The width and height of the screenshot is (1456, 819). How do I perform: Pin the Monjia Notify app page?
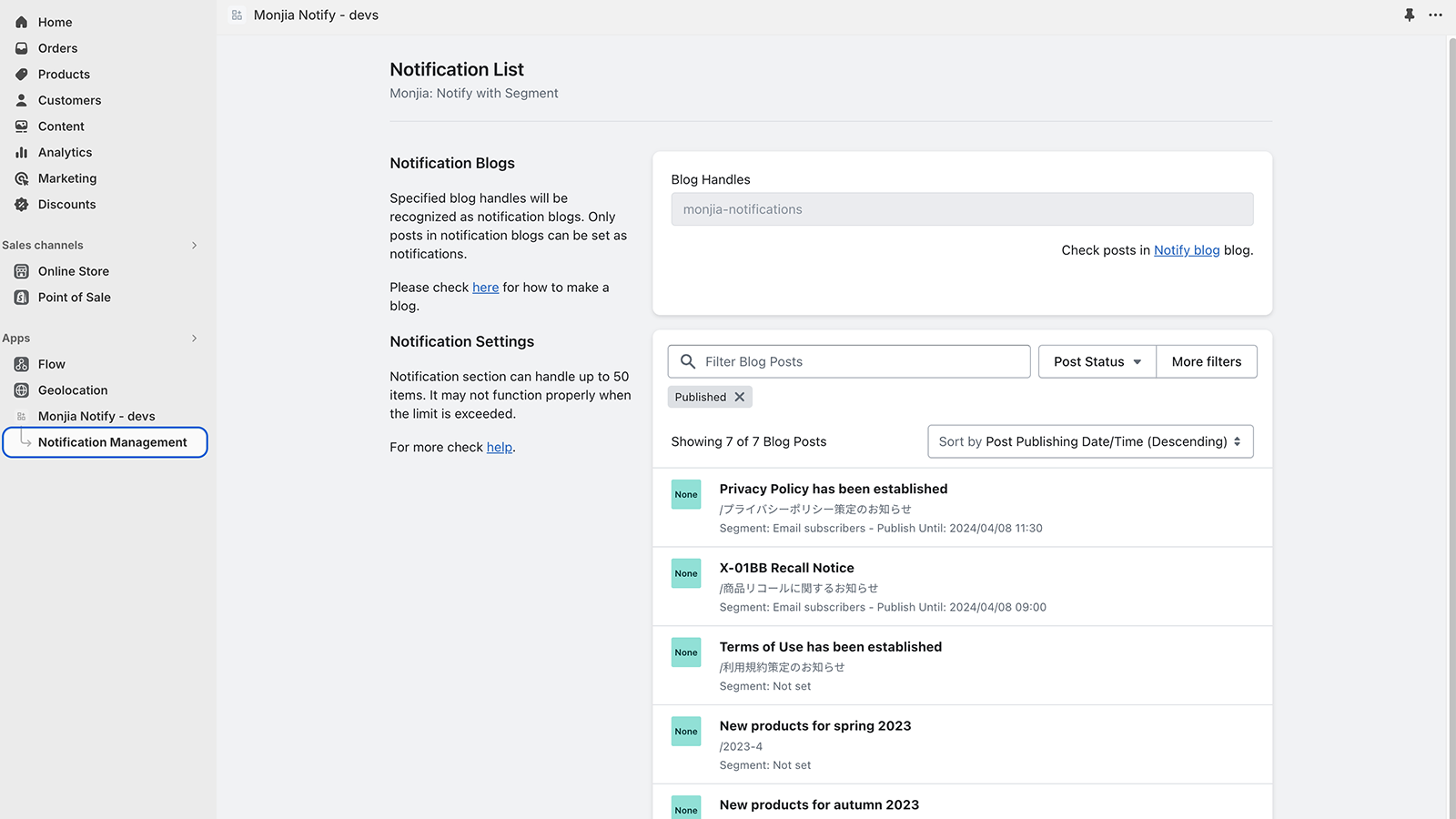[x=1410, y=15]
